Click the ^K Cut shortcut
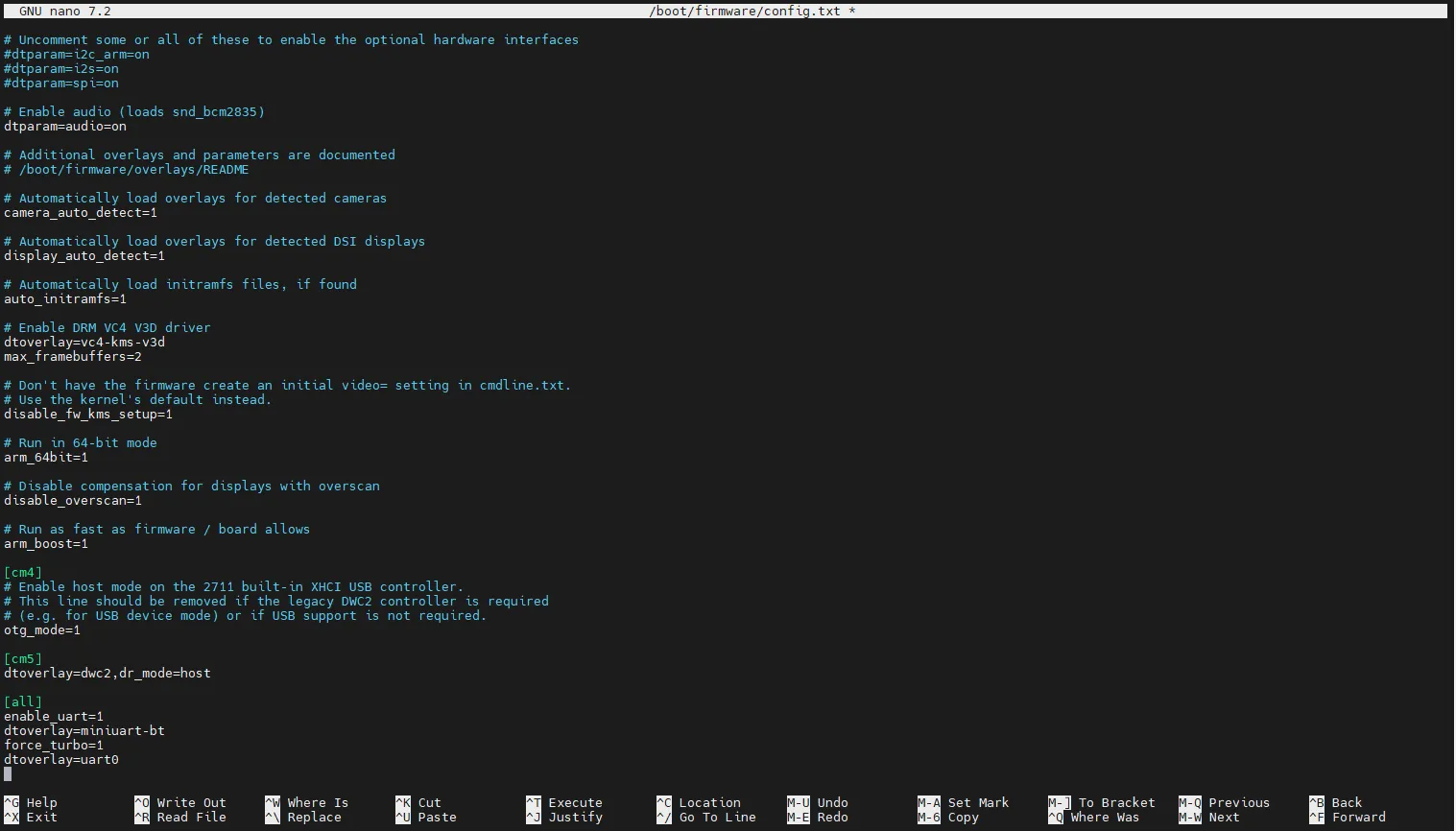 418,803
